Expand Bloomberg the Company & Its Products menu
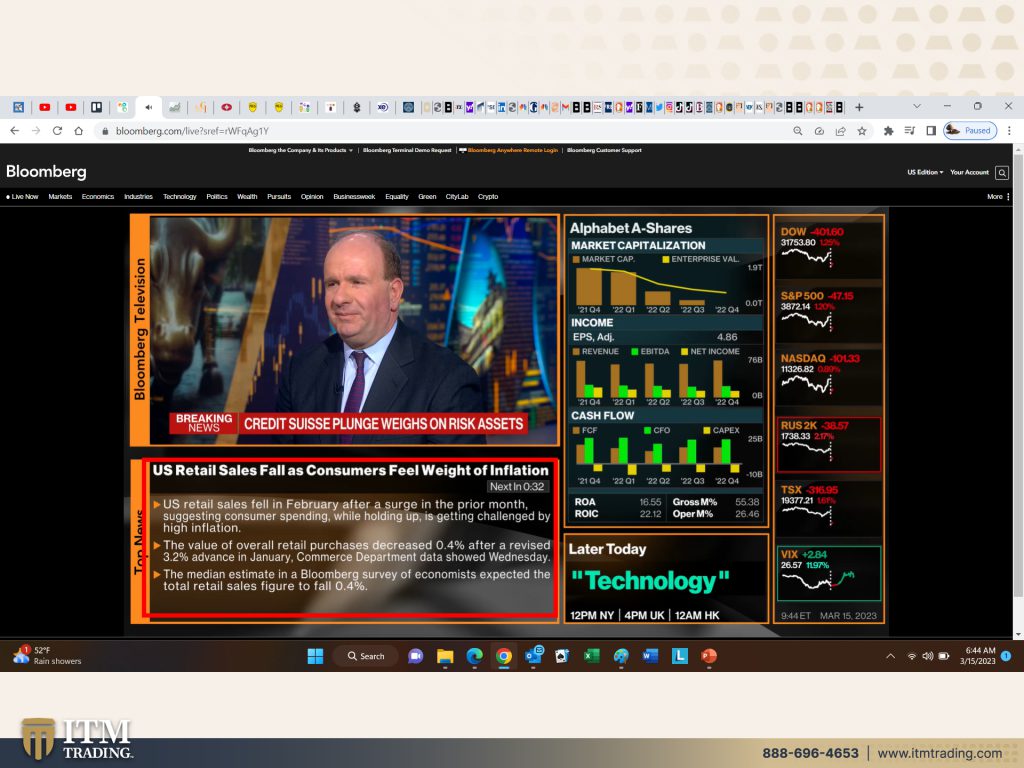 pos(300,150)
